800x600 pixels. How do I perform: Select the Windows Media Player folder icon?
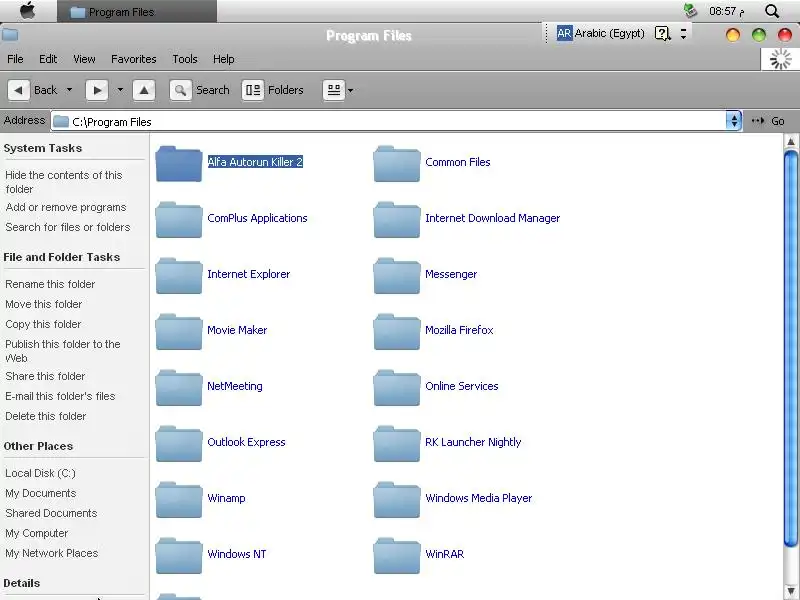pyautogui.click(x=396, y=500)
